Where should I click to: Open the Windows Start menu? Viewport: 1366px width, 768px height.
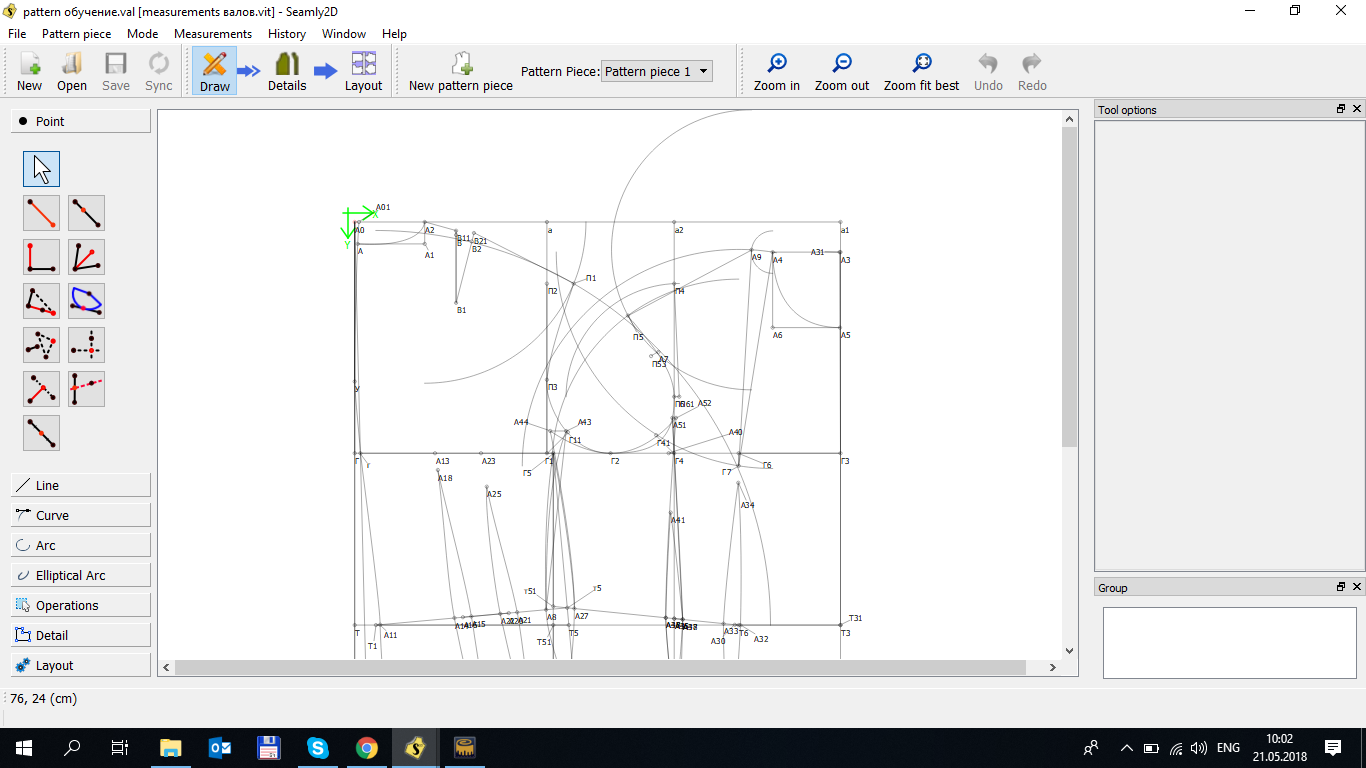tap(24, 748)
